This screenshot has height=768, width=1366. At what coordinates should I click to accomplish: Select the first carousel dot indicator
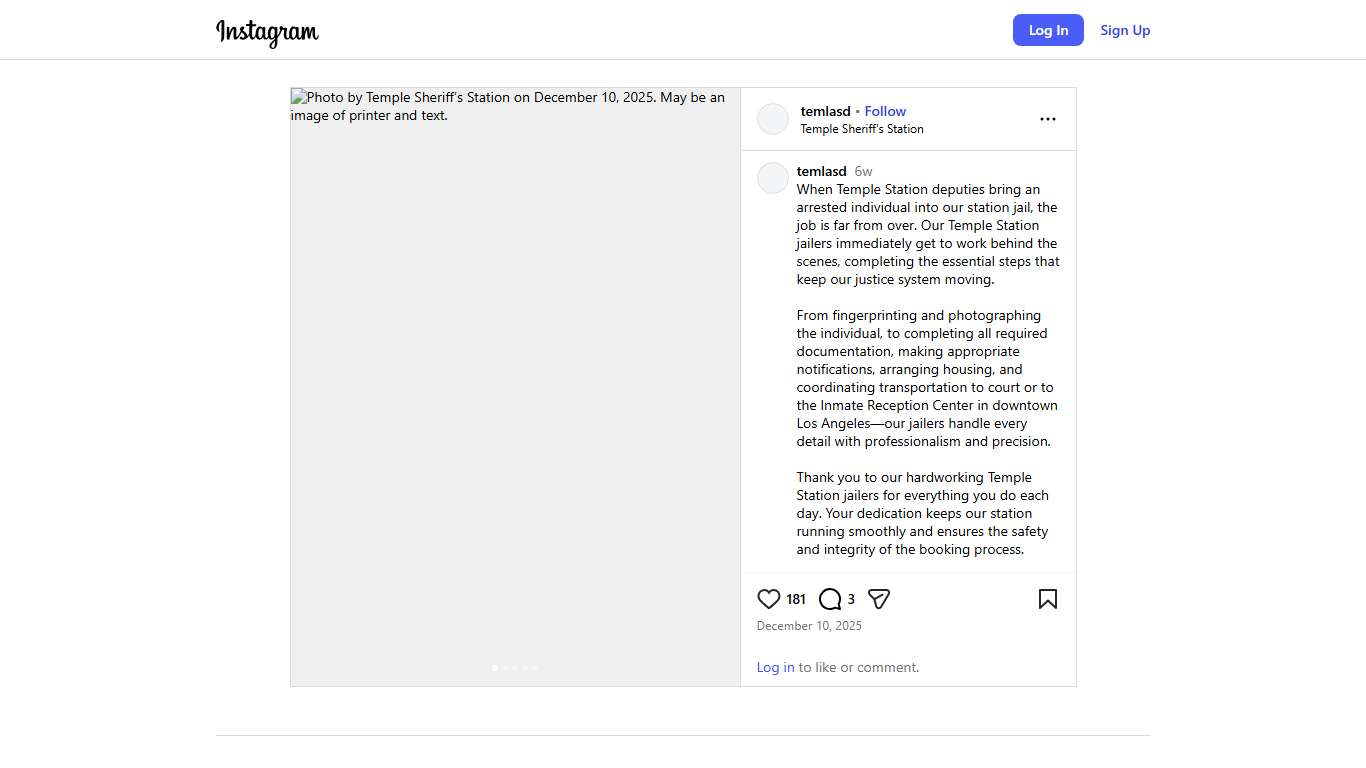[495, 667]
